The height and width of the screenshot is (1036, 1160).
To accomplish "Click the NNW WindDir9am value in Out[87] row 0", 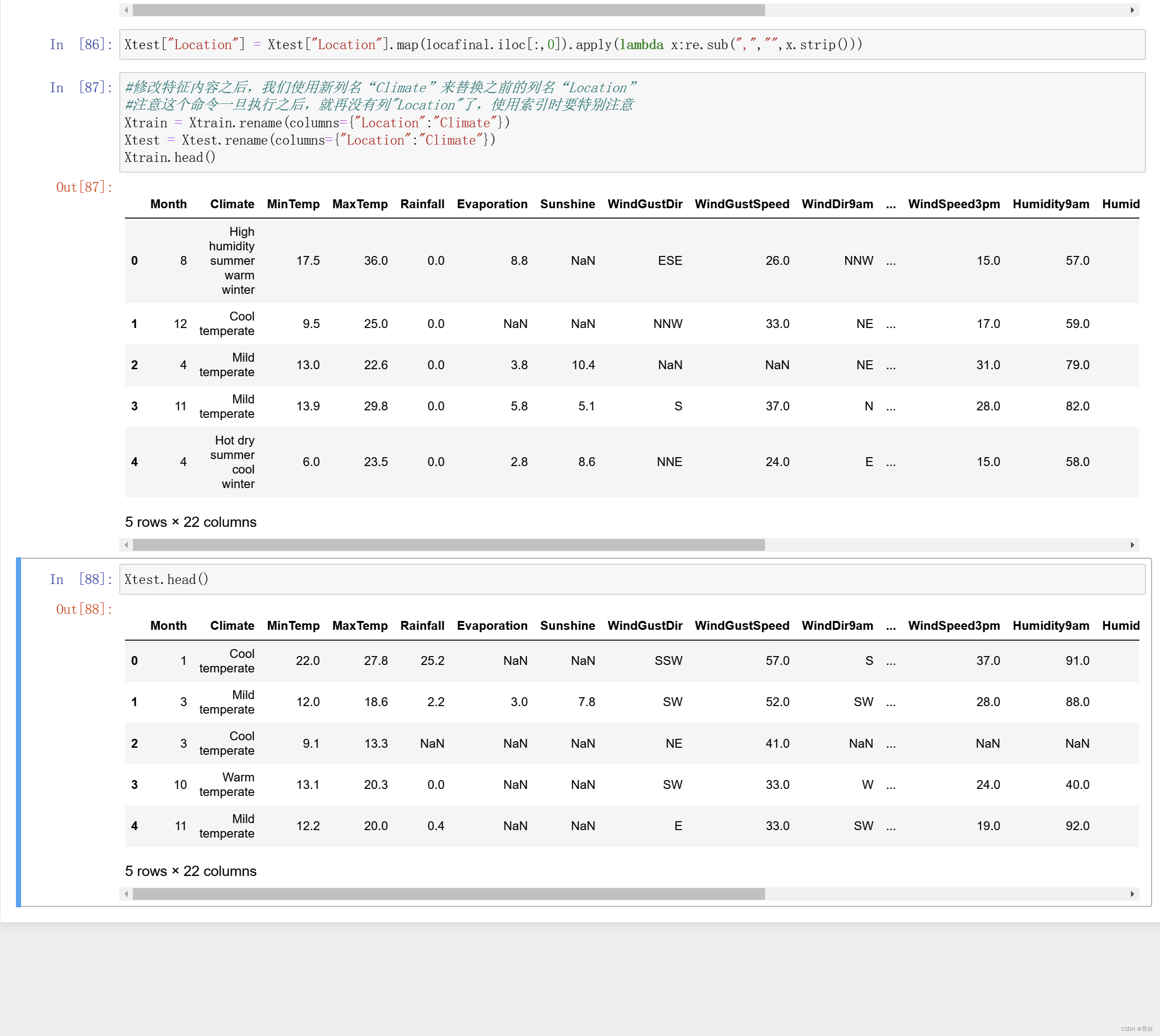I will 858,261.
